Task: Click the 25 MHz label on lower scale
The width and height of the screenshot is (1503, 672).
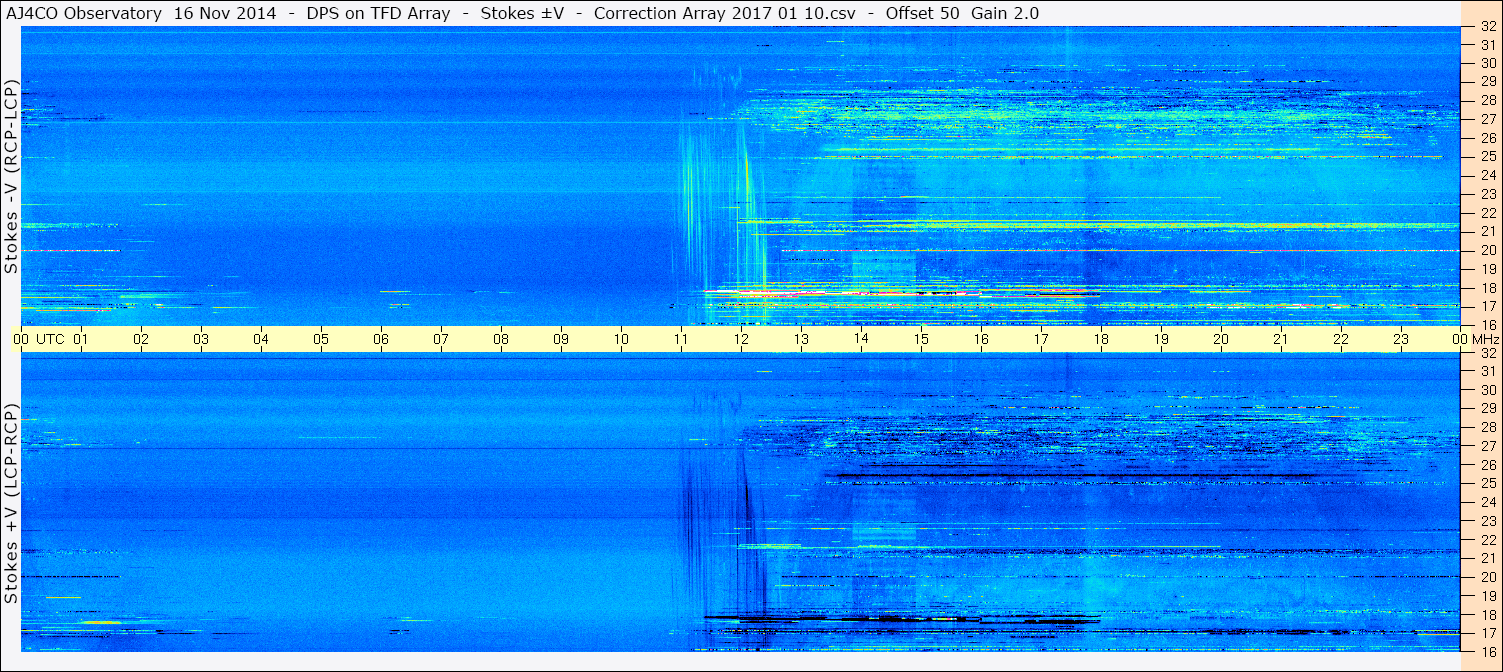Action: 1487,483
